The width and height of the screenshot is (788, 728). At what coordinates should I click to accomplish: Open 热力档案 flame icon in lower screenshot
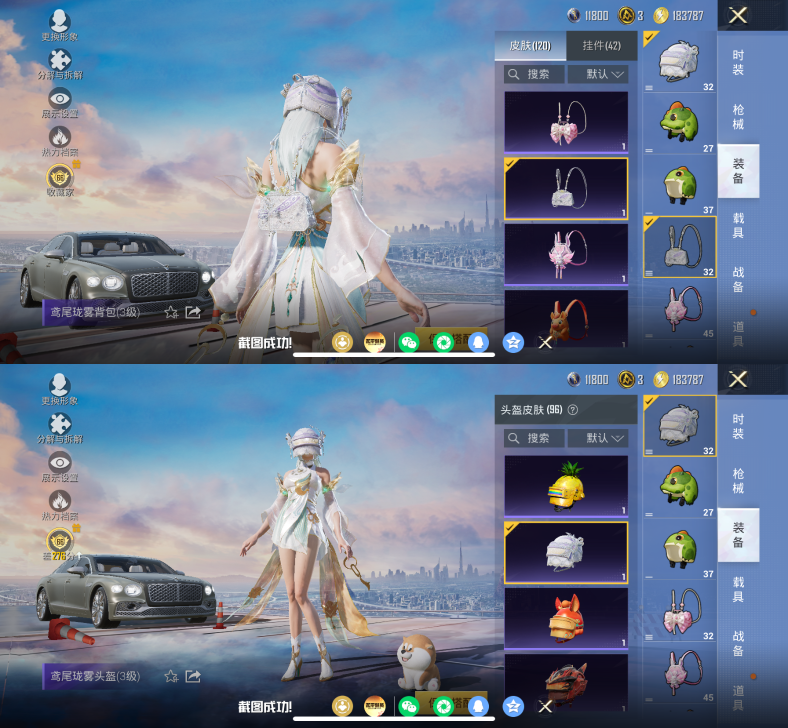coord(59,506)
